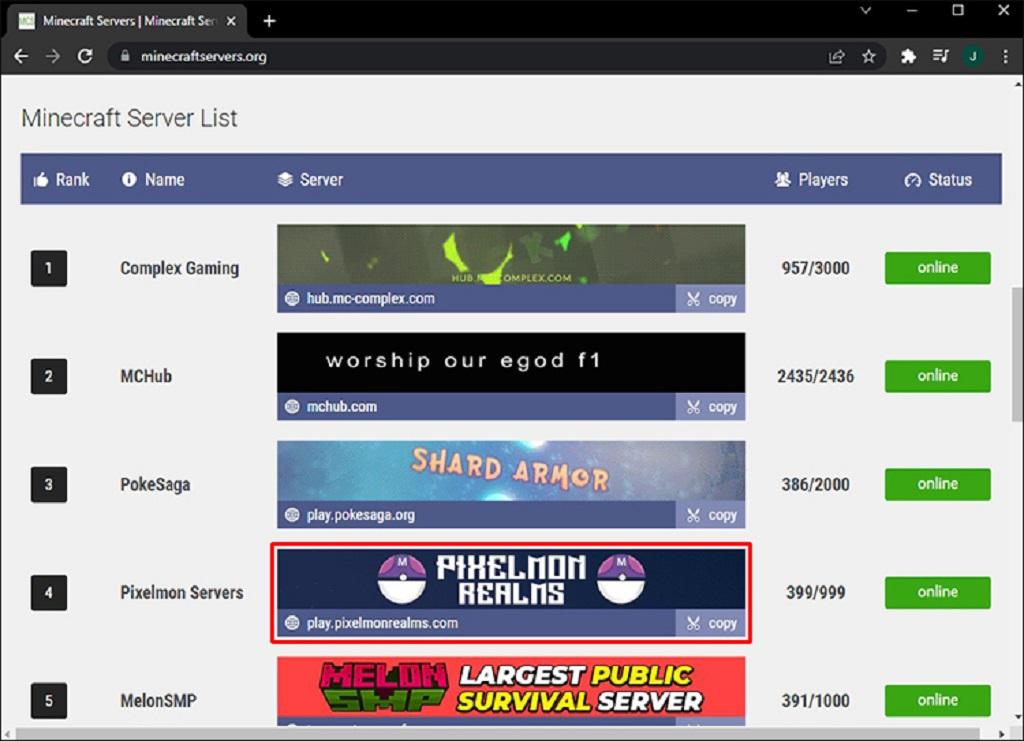Click the Pixelmon Realms banner image

click(511, 579)
